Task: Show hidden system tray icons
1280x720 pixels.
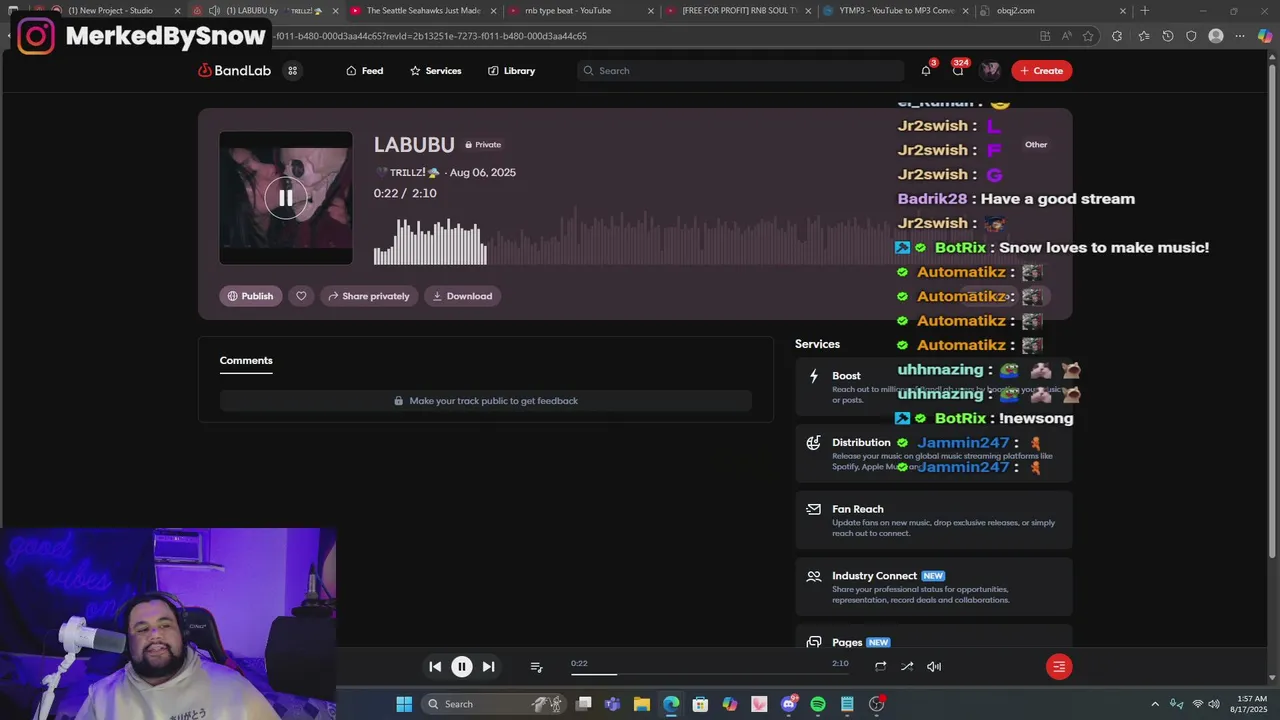Action: coord(1155,704)
